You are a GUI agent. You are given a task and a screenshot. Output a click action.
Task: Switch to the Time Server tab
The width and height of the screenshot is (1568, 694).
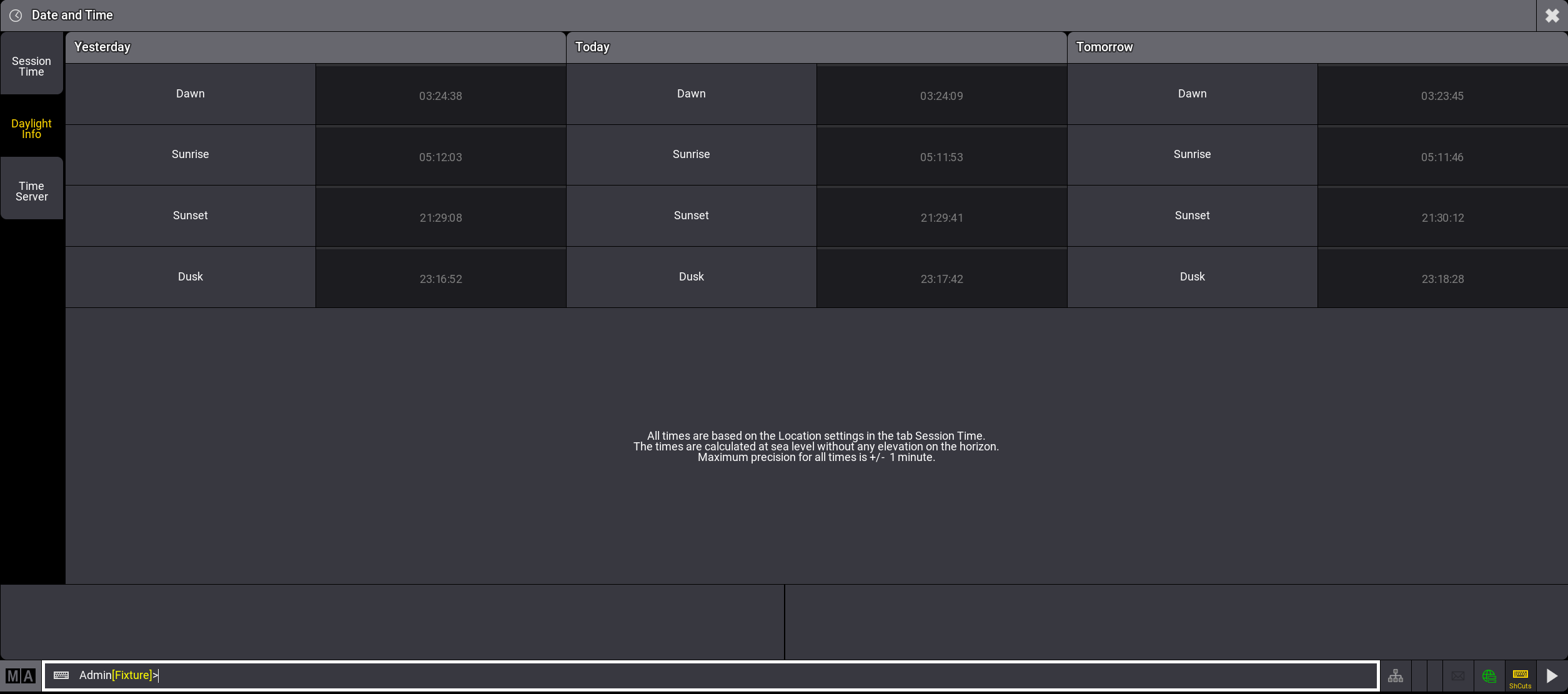point(31,191)
